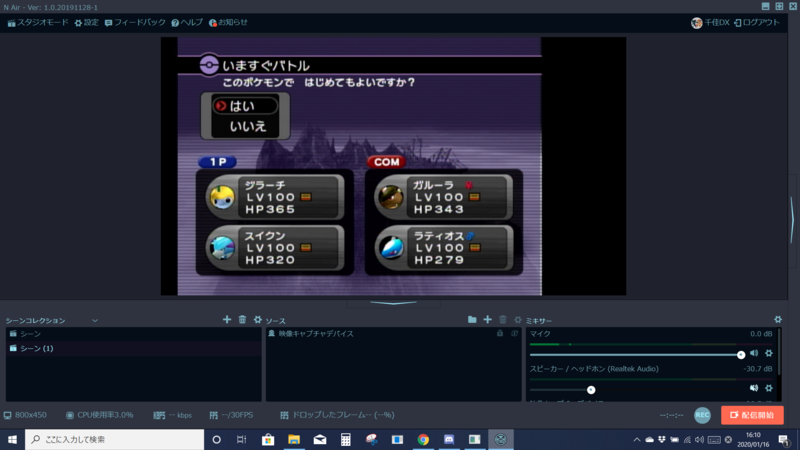Open the Windows notification center
Image resolution: width=800 pixels, height=450 pixels.
point(784,440)
